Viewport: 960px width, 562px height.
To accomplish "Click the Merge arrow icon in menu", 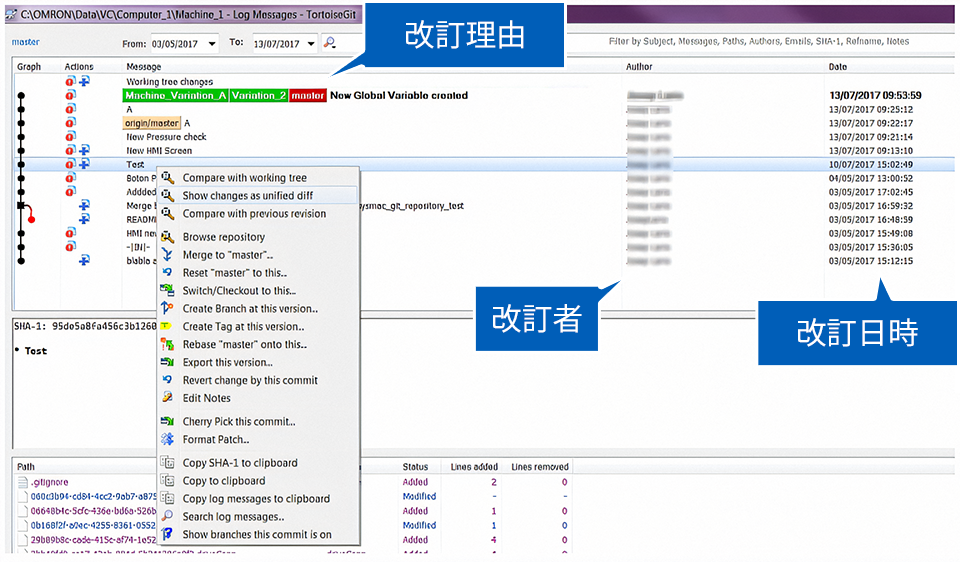I will point(167,255).
